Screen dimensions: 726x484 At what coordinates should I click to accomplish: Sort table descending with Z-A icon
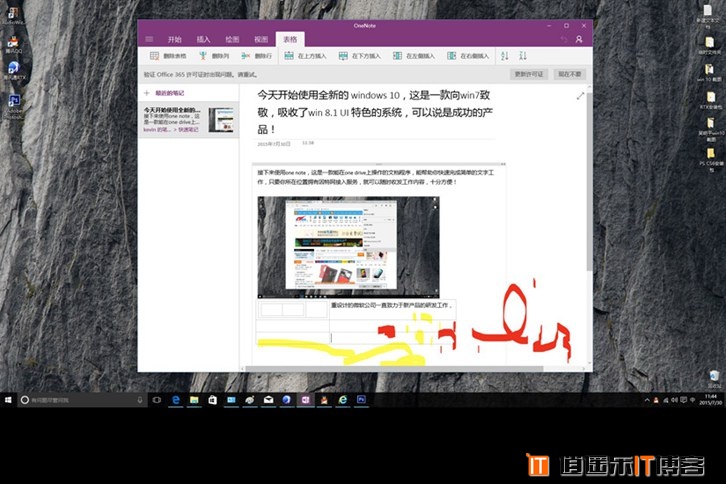pos(523,56)
